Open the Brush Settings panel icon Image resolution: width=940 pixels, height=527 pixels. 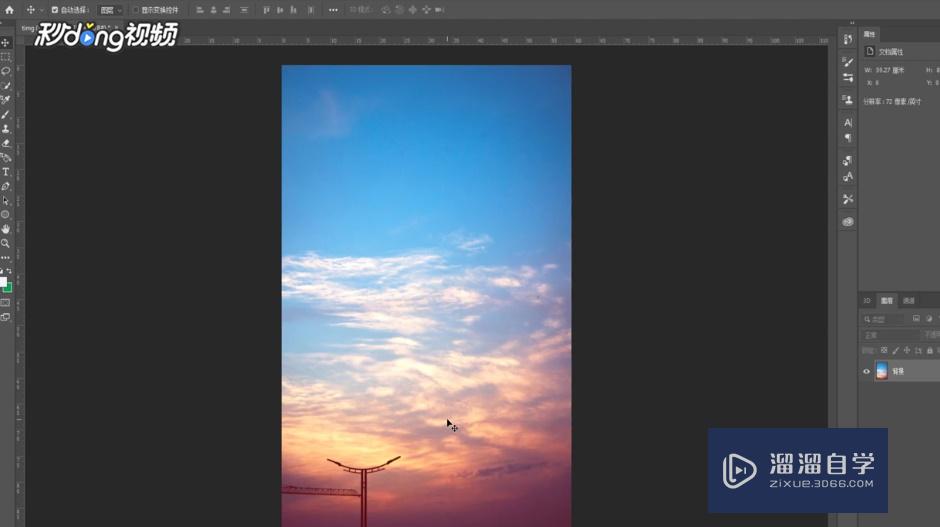pyautogui.click(x=848, y=78)
